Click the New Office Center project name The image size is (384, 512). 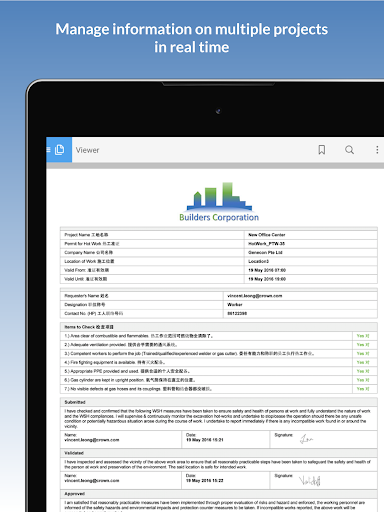pyautogui.click(x=267, y=235)
